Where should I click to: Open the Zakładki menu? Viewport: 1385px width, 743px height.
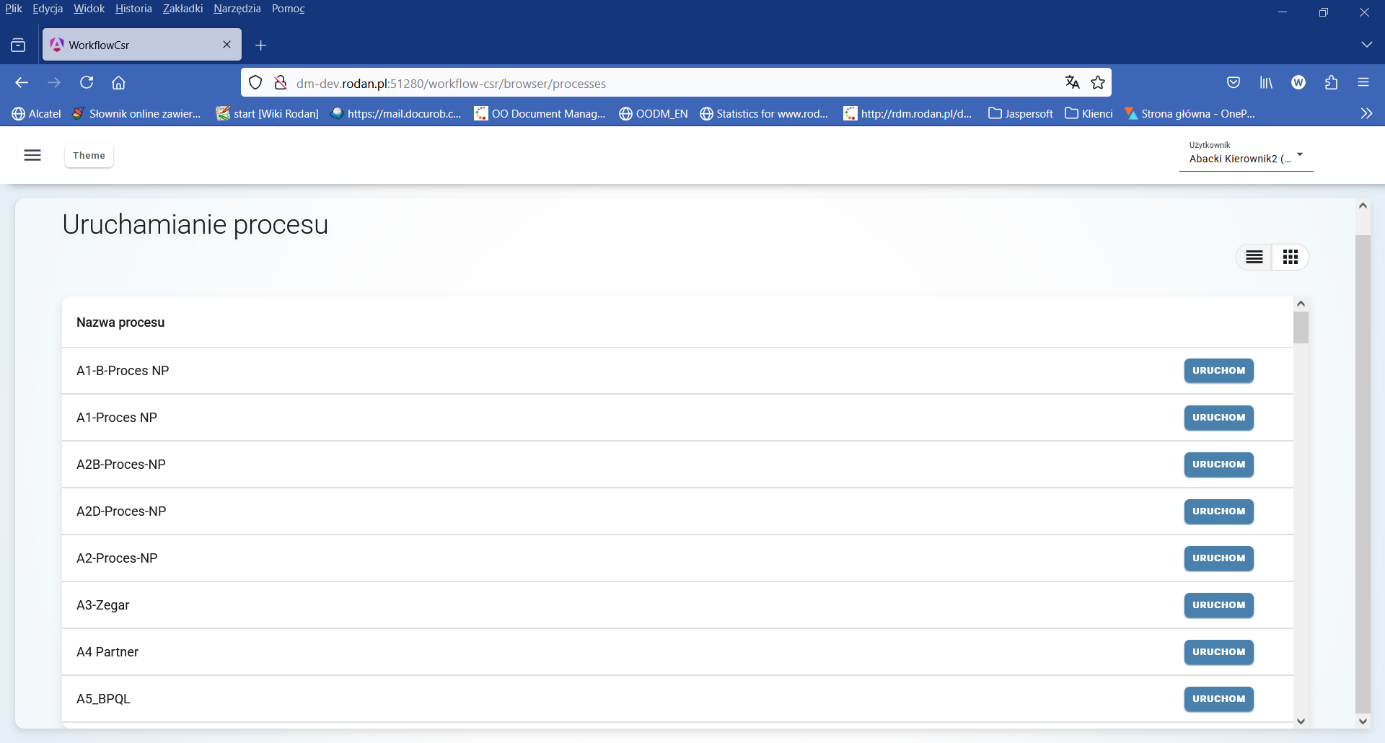(183, 8)
